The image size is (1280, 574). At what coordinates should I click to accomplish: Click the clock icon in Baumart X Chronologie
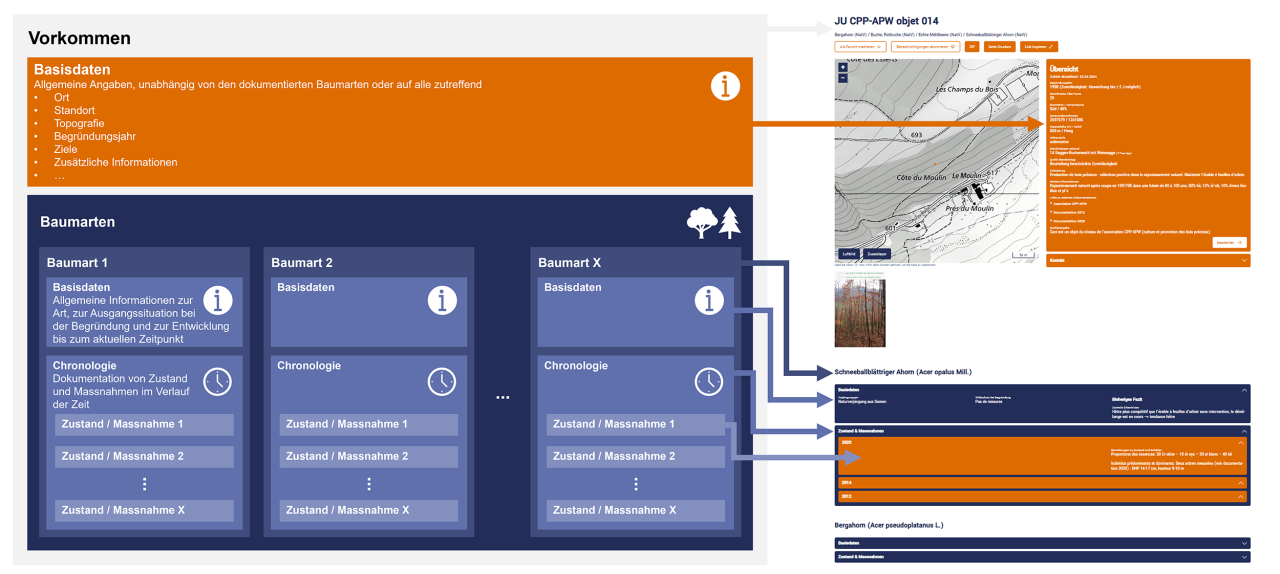[x=709, y=381]
